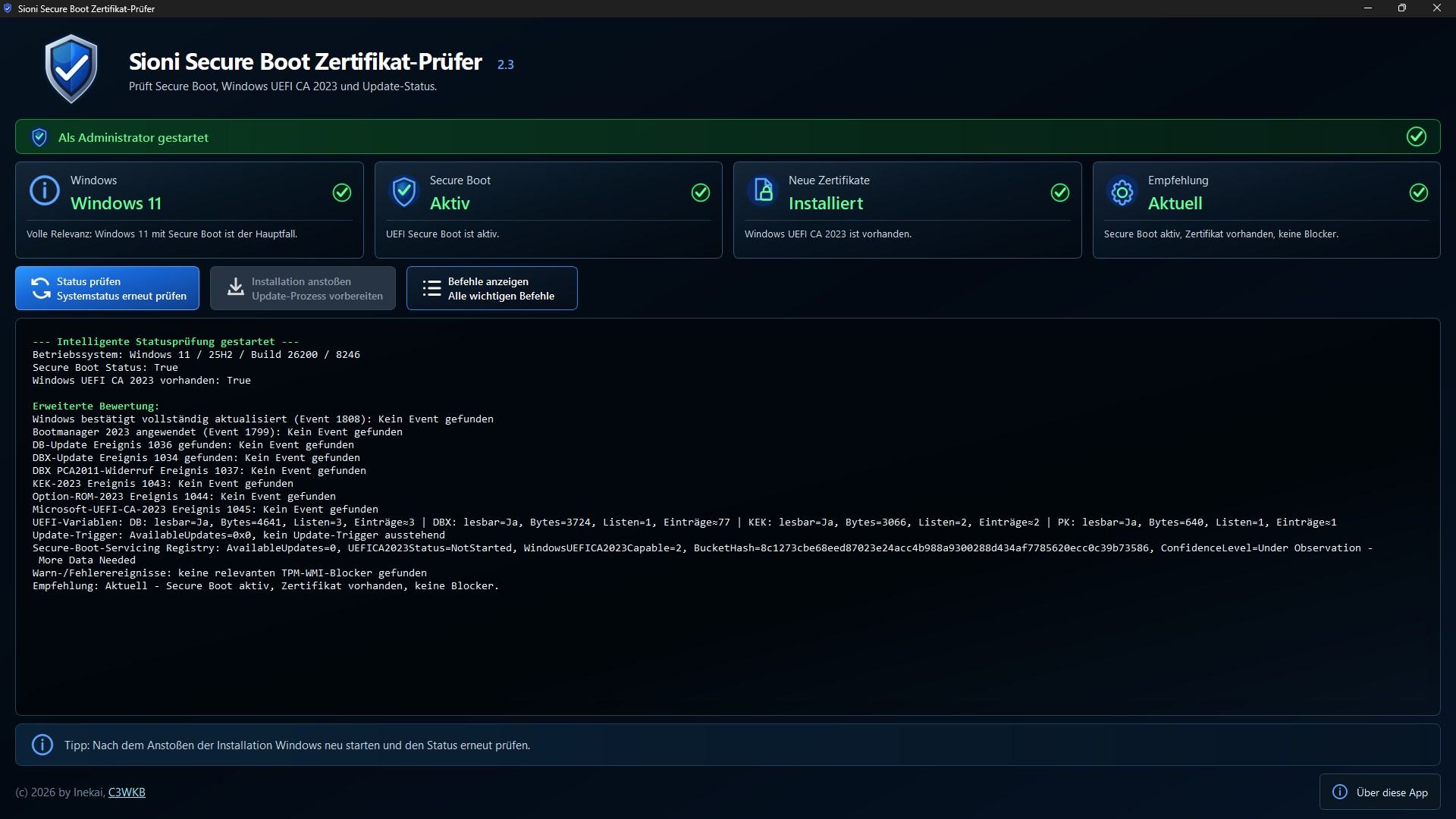Screen dimensions: 1456x819
Task: Click the 'Bootmanager 2023 angewendet (Event 1799)' line
Action: (218, 432)
